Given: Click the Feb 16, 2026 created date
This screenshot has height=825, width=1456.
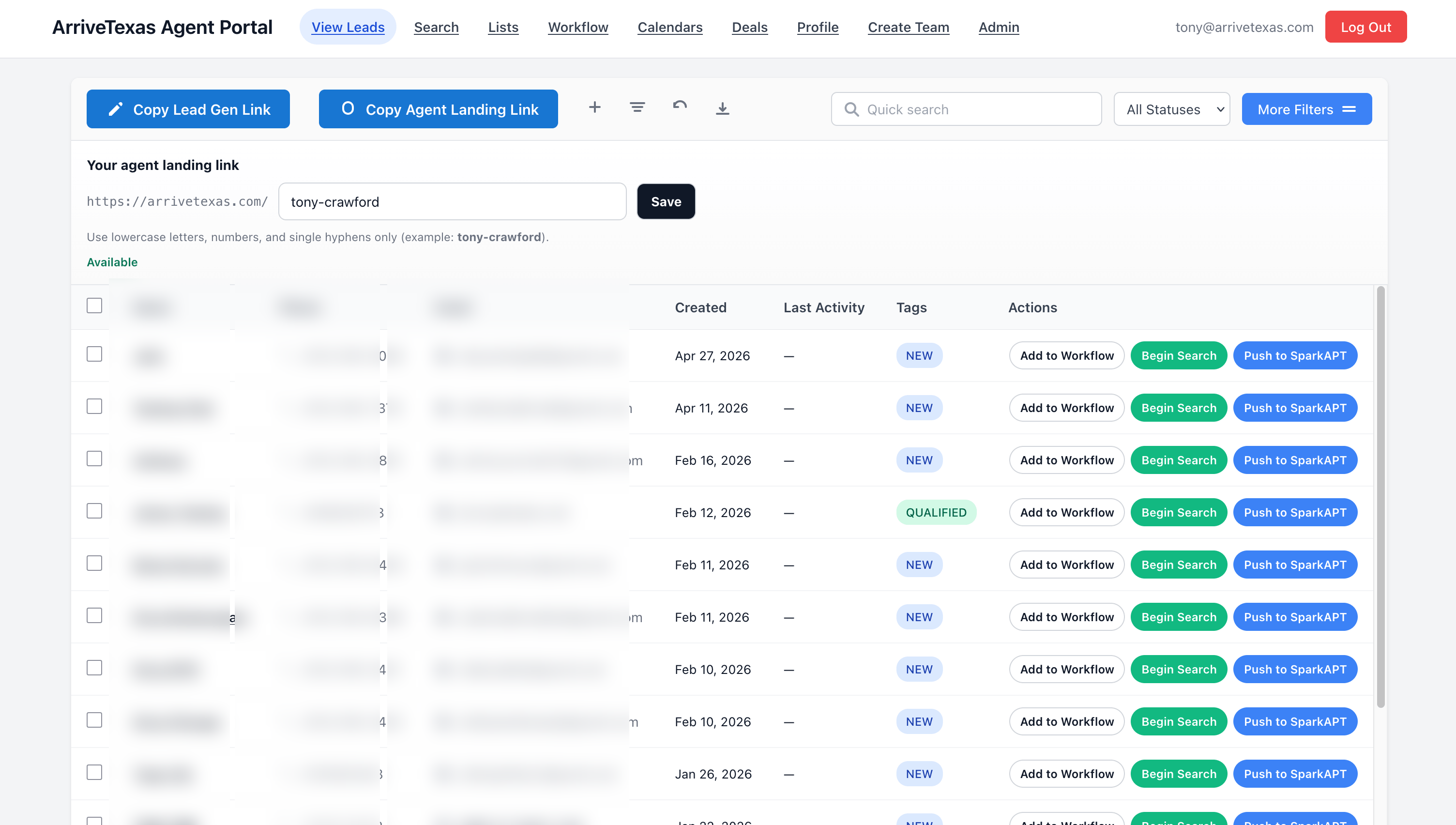Looking at the screenshot, I should (x=713, y=460).
